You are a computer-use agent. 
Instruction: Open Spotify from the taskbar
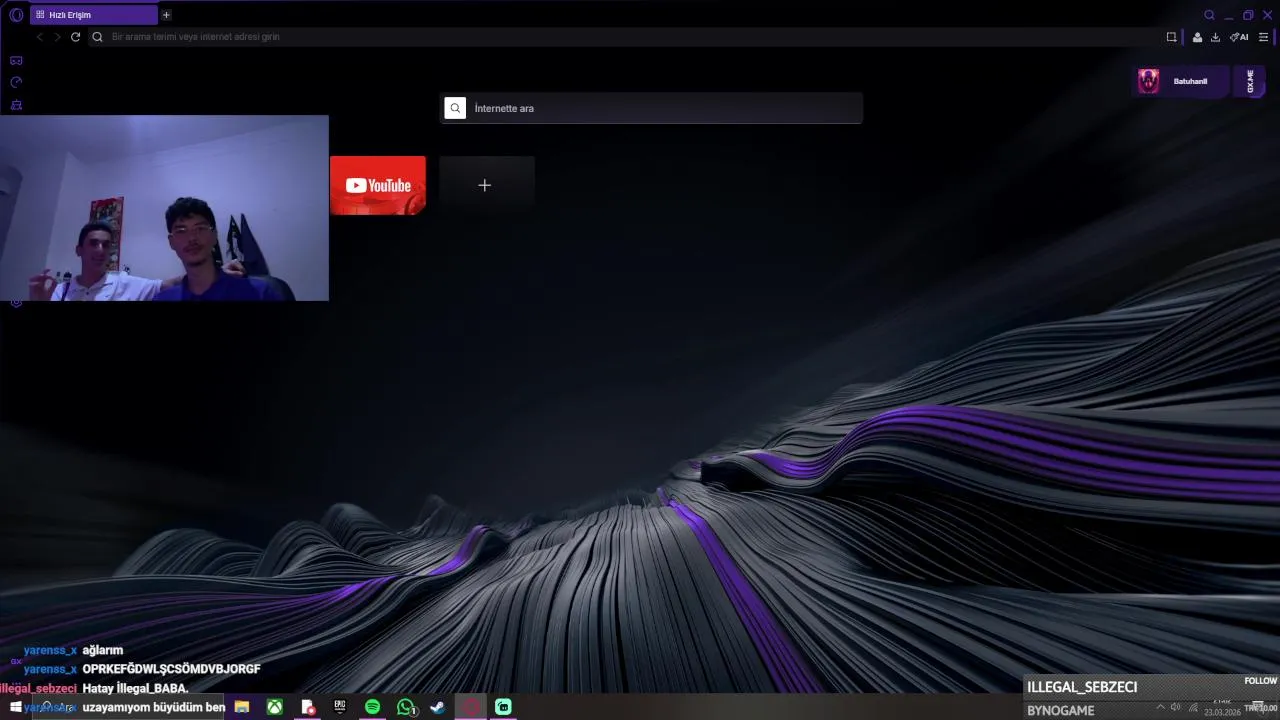pyautogui.click(x=372, y=707)
